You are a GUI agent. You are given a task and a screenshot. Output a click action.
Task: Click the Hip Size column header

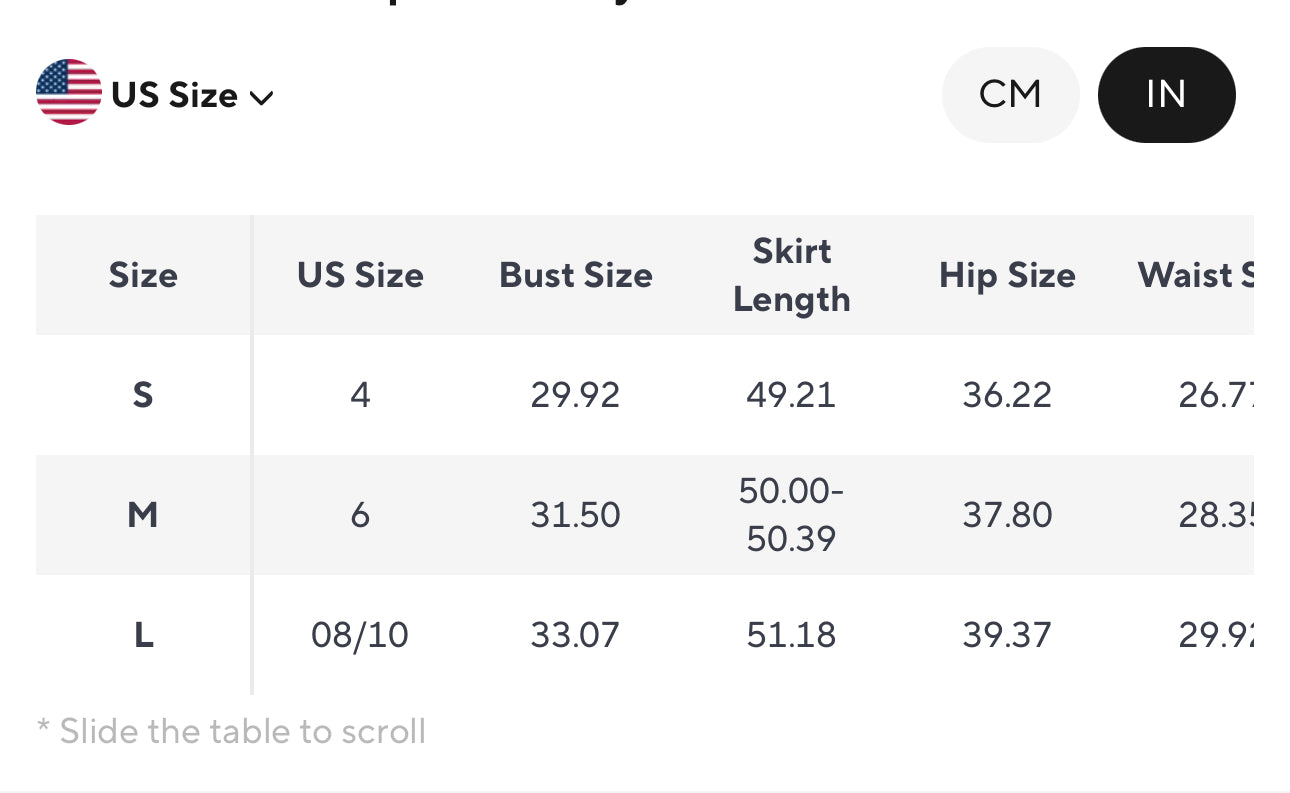1007,275
